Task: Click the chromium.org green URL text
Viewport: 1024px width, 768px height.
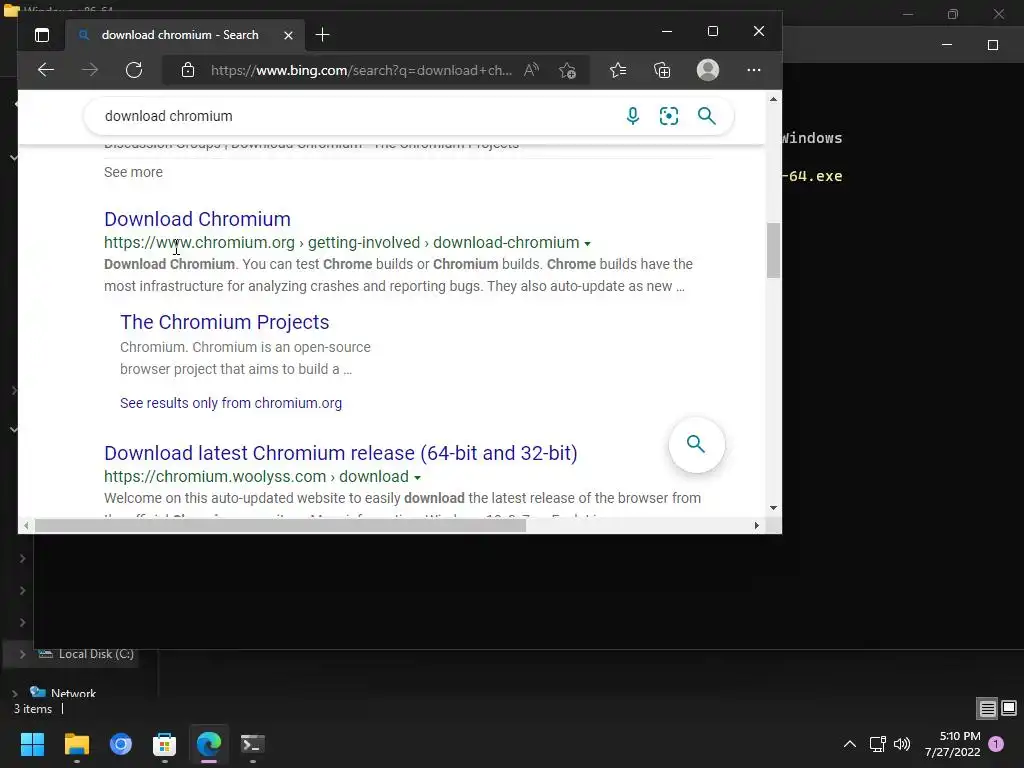Action: point(342,242)
